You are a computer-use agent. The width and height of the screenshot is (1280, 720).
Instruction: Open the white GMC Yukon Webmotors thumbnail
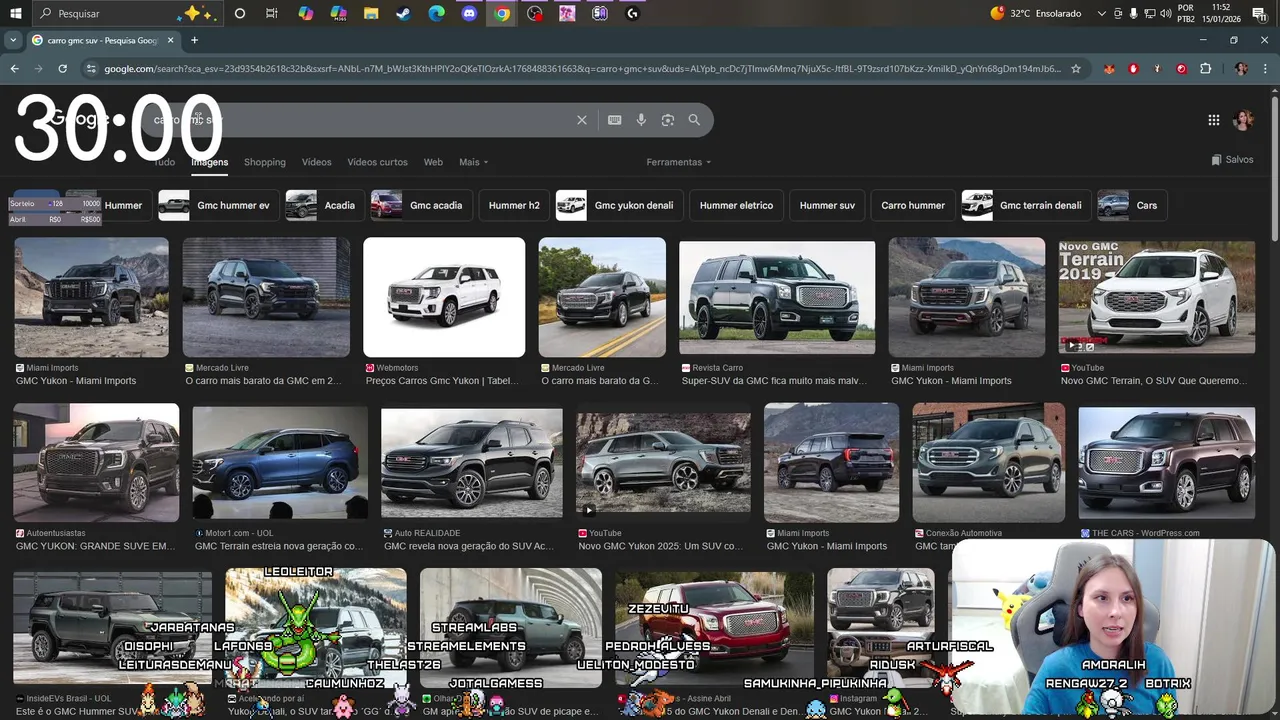point(444,297)
